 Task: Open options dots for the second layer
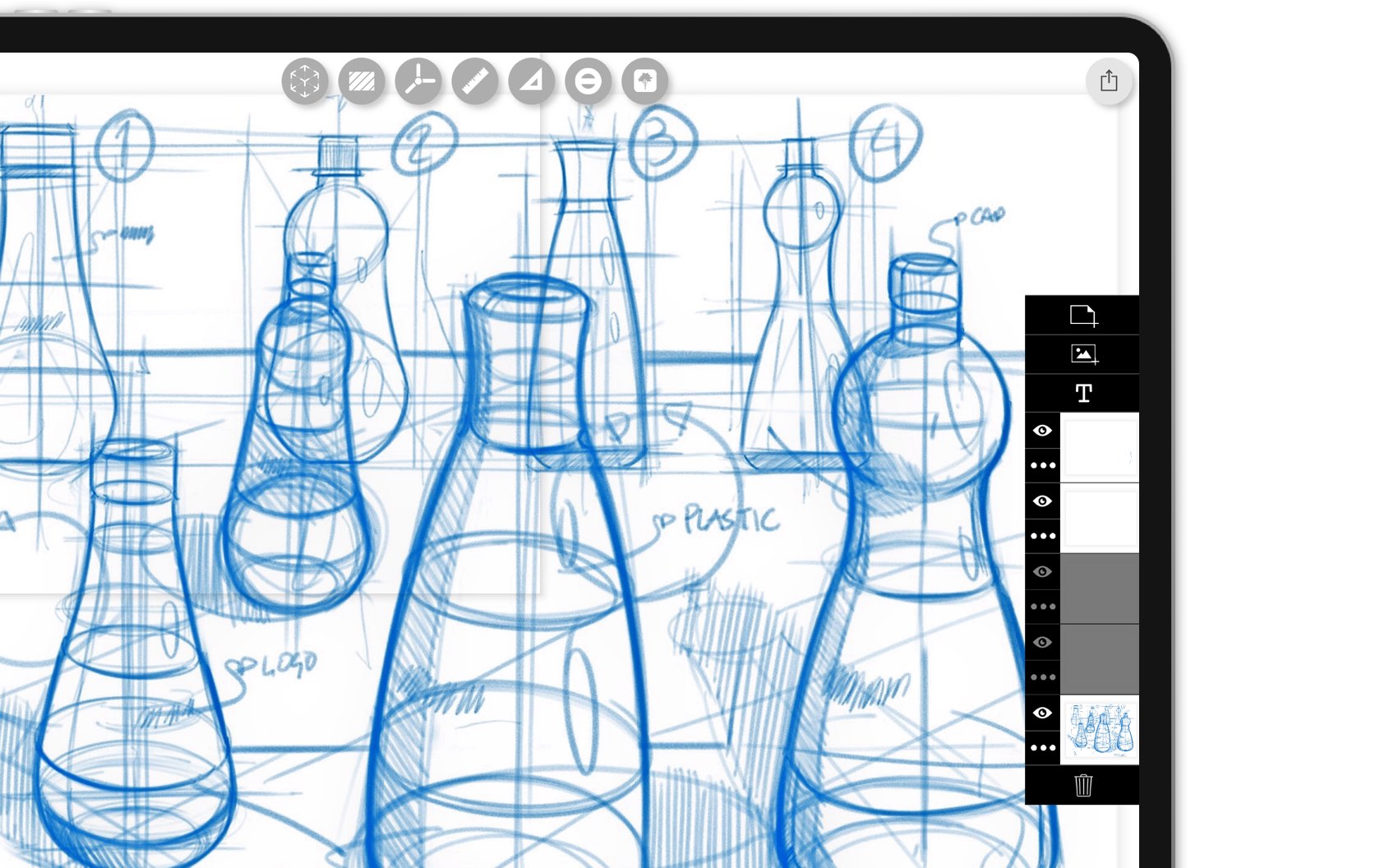pos(1043,536)
